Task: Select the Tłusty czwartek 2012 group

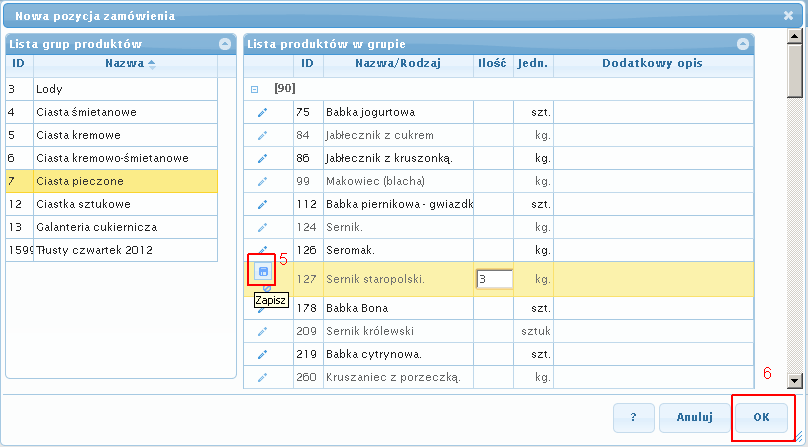Action: click(111, 250)
